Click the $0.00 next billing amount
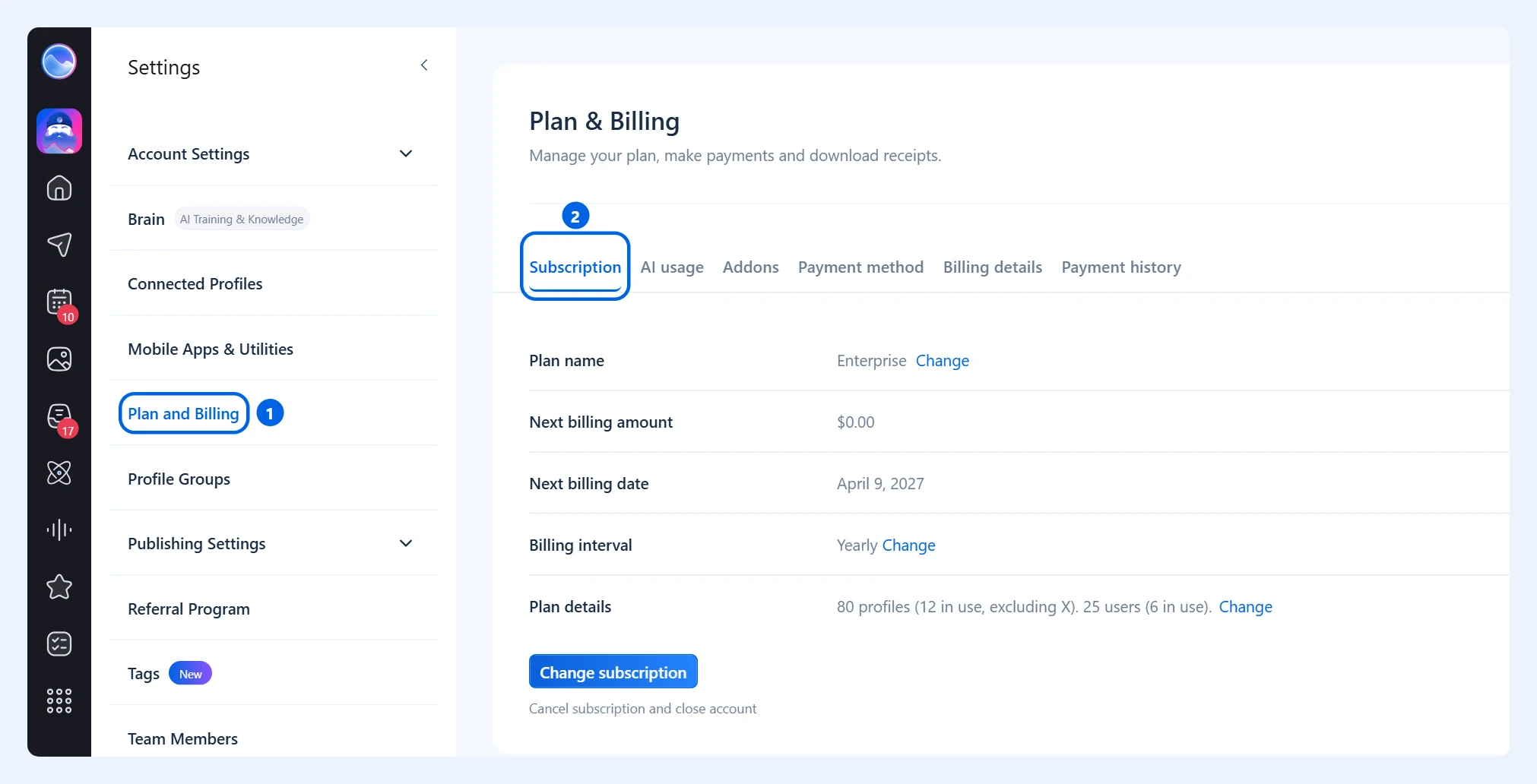The height and width of the screenshot is (784, 1537). [x=855, y=422]
